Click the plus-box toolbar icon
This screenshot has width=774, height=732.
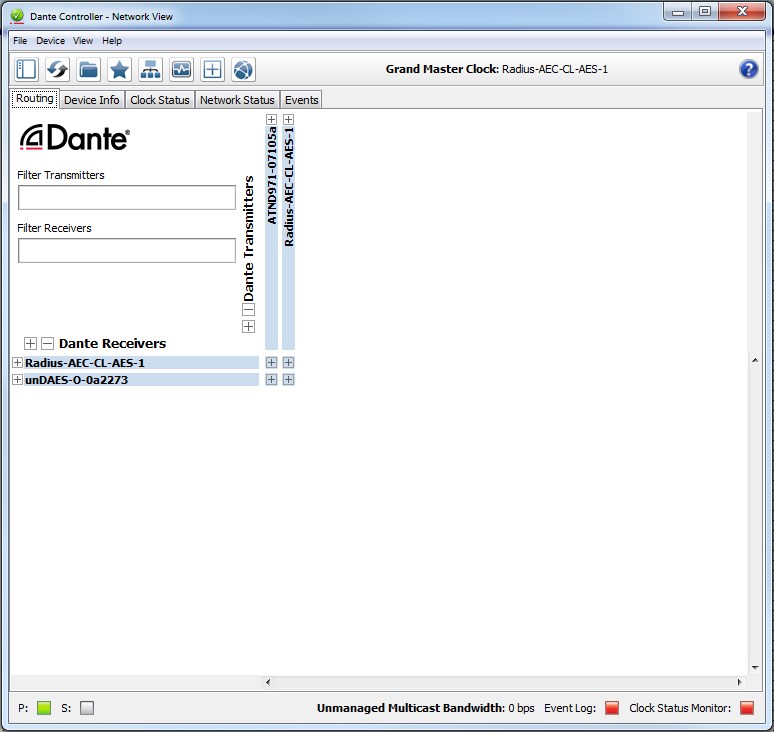click(x=212, y=69)
